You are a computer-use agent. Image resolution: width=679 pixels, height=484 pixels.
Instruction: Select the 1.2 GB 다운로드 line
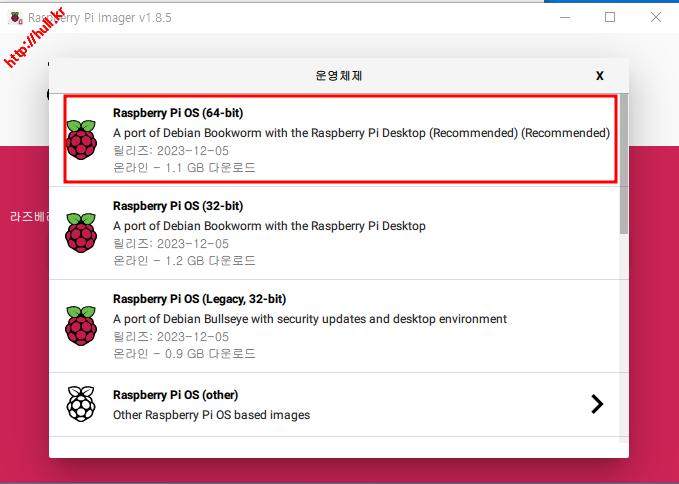tap(184, 261)
